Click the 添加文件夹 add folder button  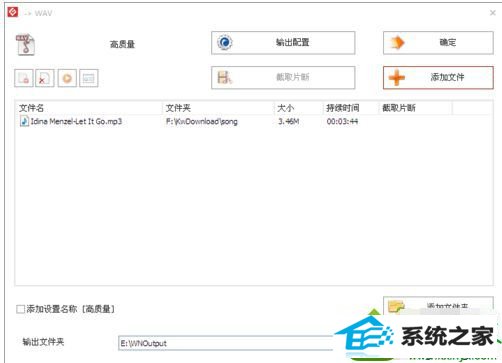tap(438, 305)
